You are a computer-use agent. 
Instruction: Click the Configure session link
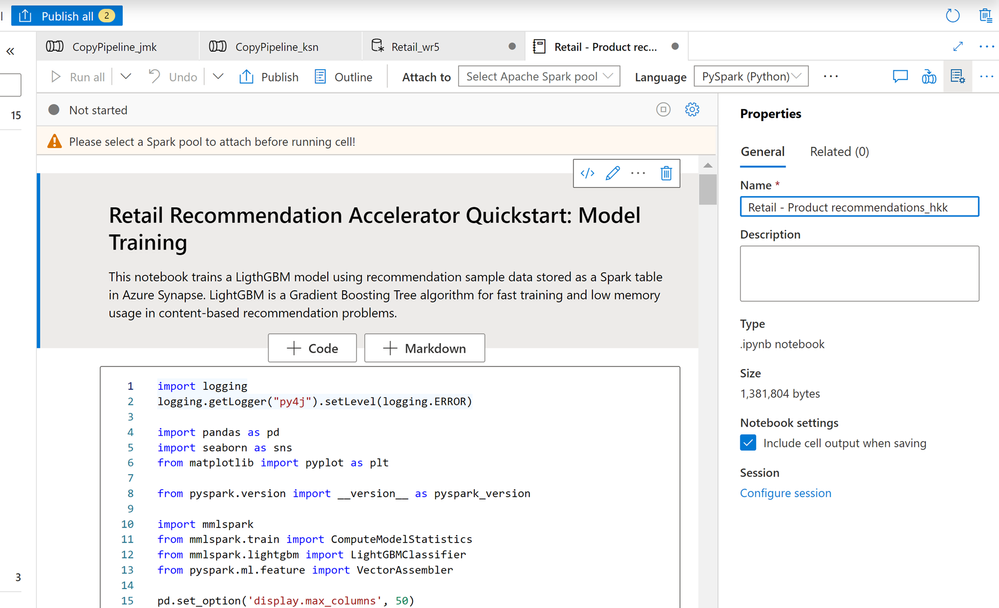(x=786, y=493)
